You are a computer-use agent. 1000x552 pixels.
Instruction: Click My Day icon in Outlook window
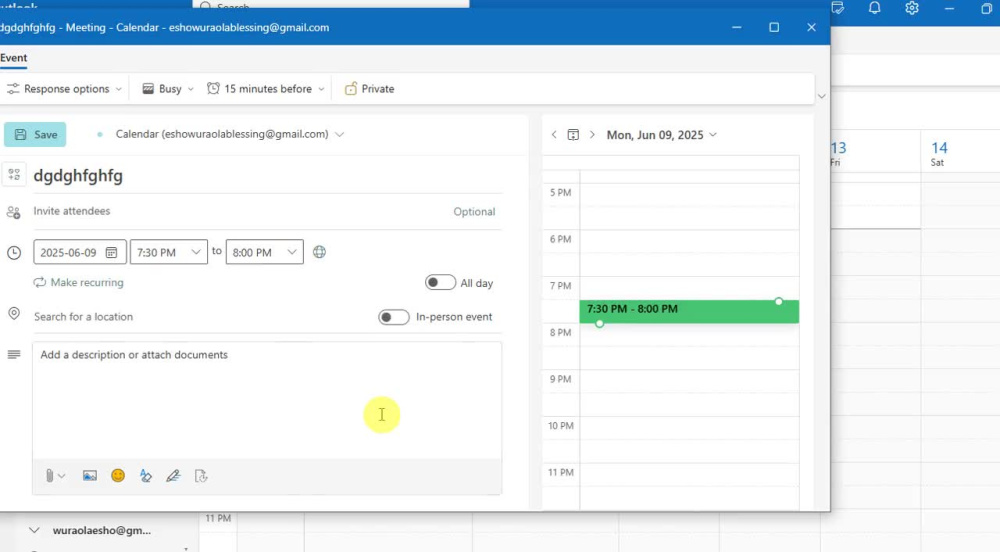click(837, 8)
